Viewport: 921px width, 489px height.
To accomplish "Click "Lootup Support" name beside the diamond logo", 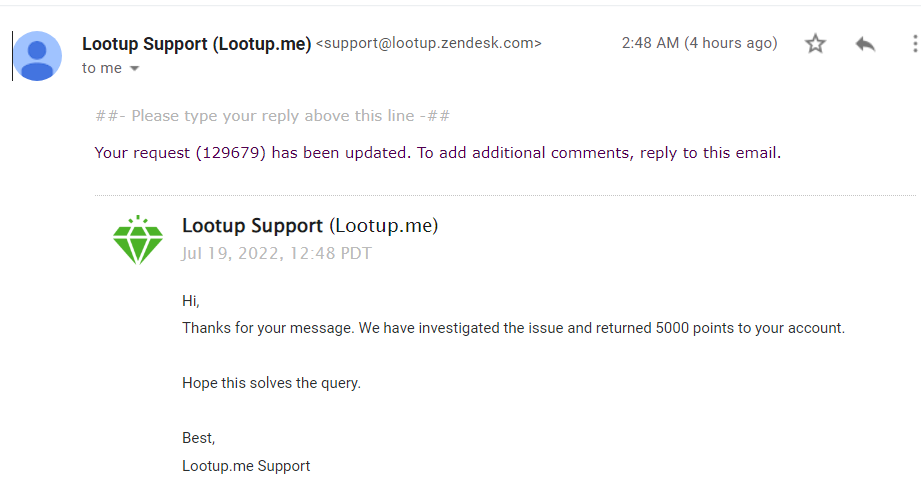I will tap(252, 226).
